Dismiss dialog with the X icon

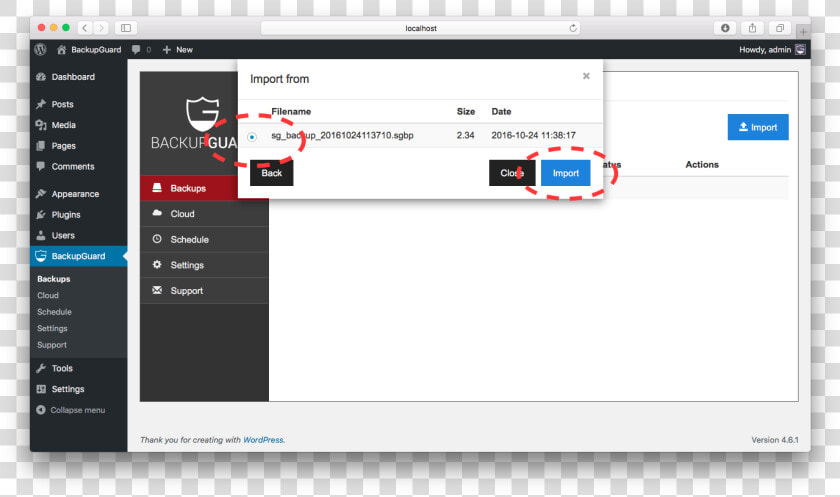tap(586, 76)
